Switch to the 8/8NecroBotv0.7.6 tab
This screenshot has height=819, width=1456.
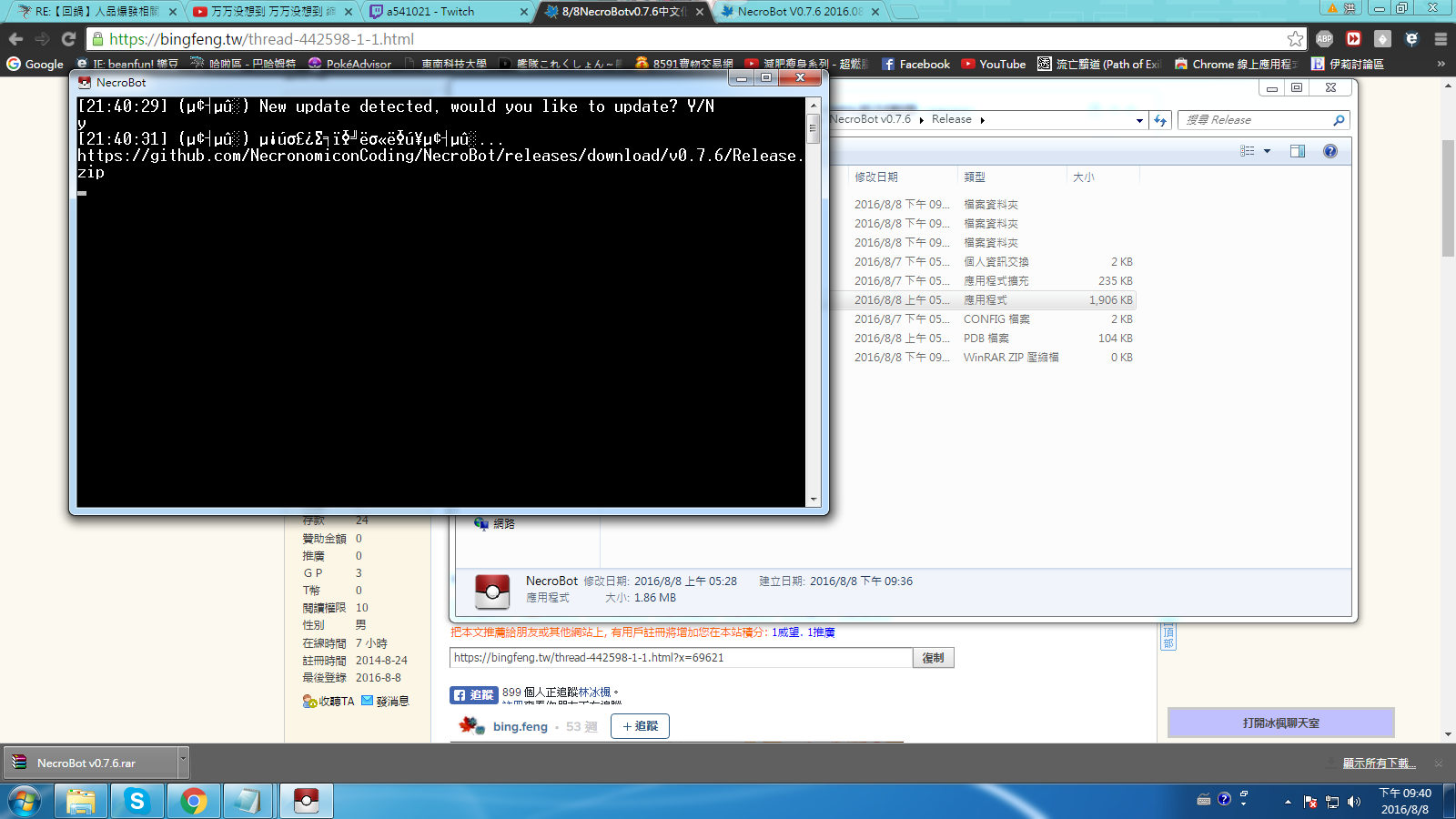[622, 12]
